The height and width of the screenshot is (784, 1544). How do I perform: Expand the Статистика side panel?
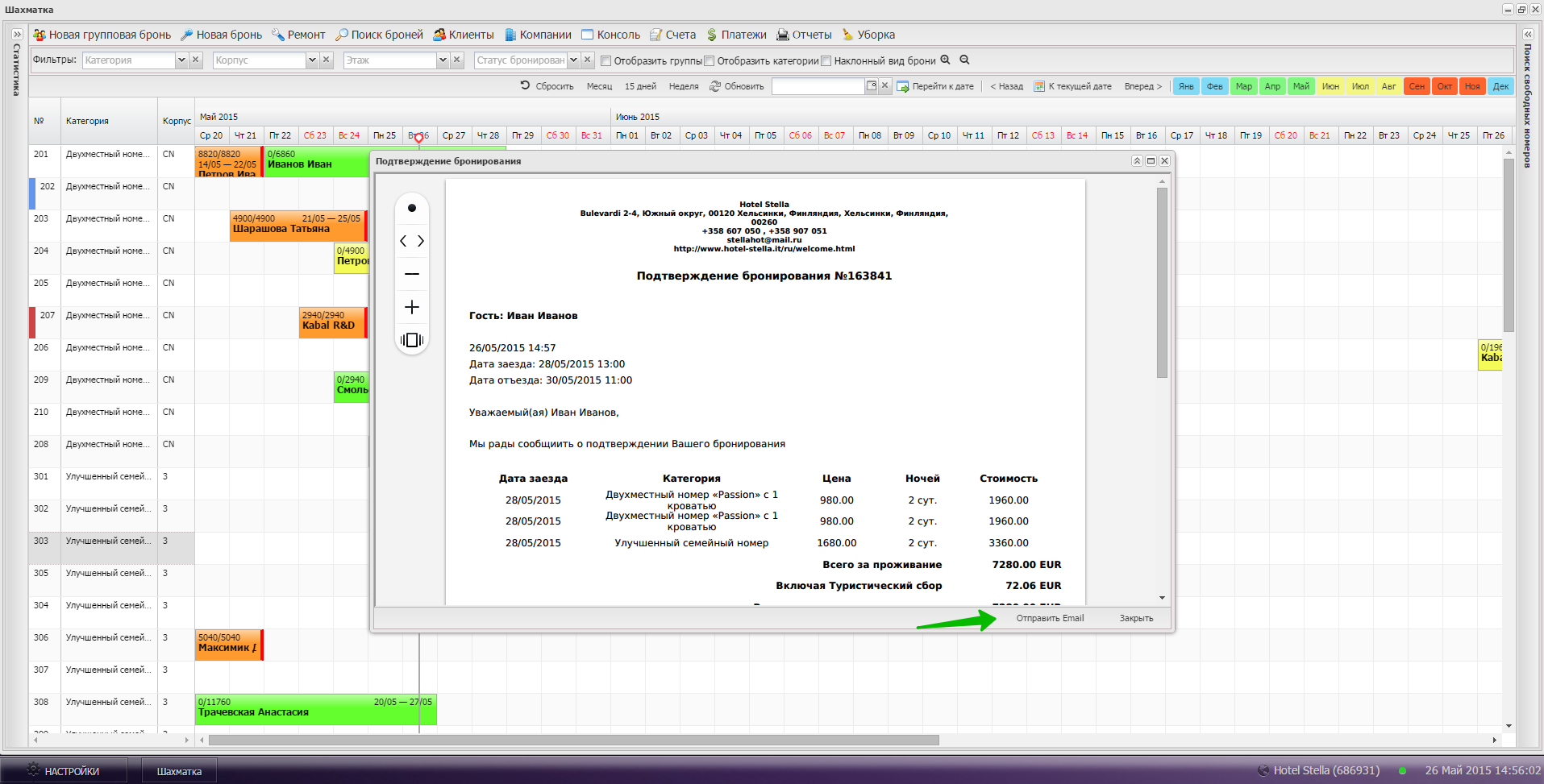pyautogui.click(x=17, y=35)
